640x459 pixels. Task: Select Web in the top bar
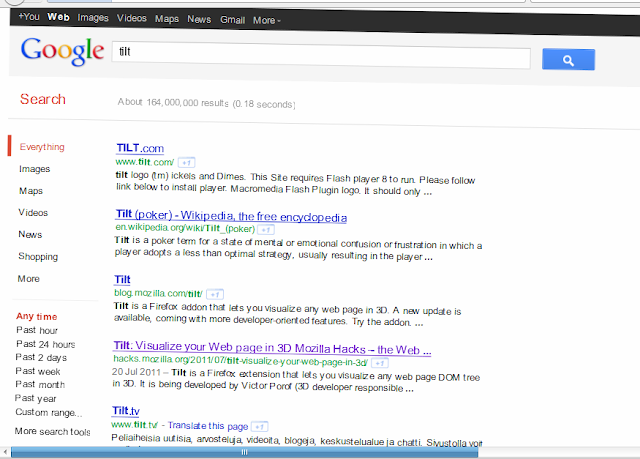(x=58, y=17)
